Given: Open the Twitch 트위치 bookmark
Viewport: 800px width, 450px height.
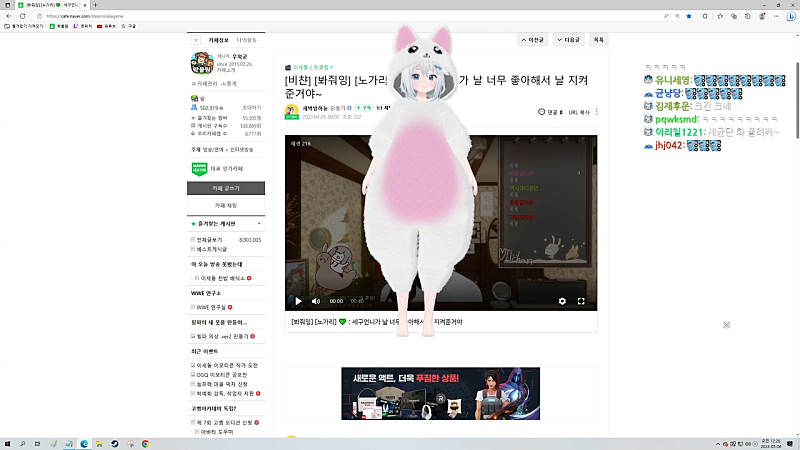Looking at the screenshot, I should point(83,26).
